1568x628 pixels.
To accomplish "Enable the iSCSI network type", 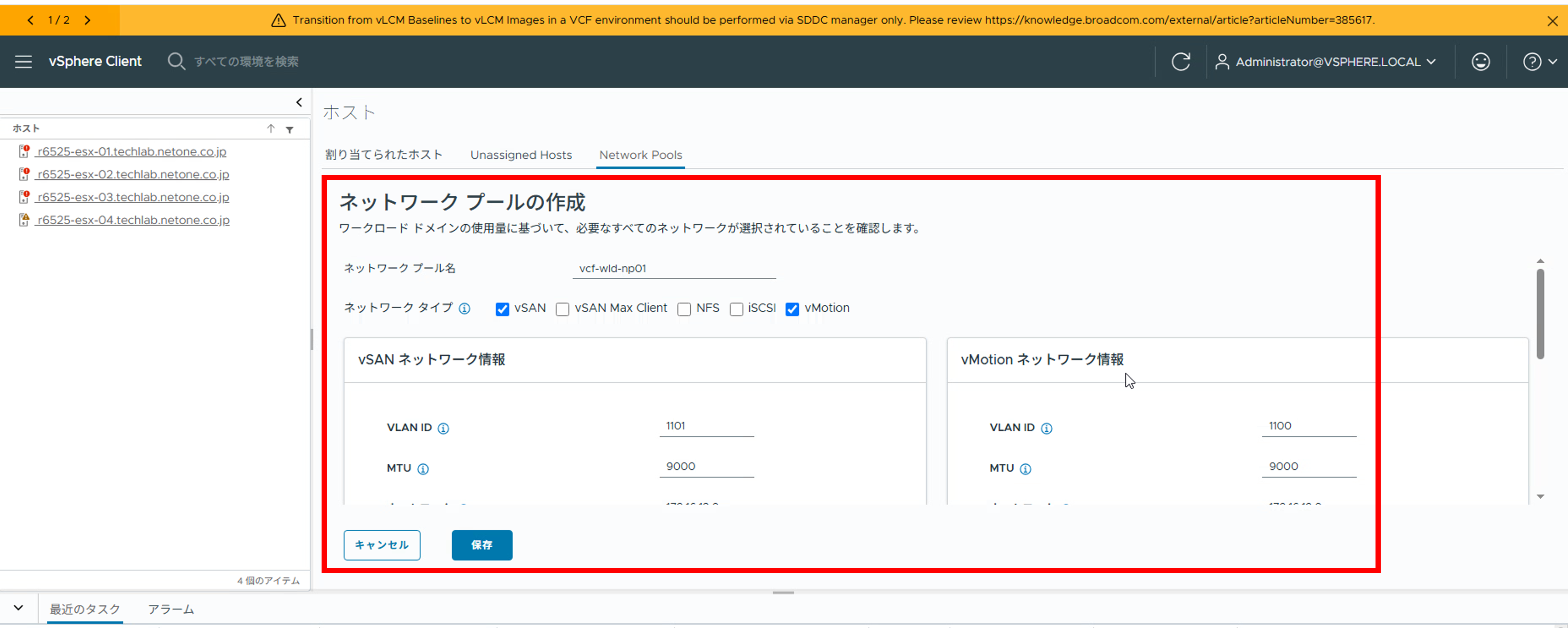I will 736,309.
